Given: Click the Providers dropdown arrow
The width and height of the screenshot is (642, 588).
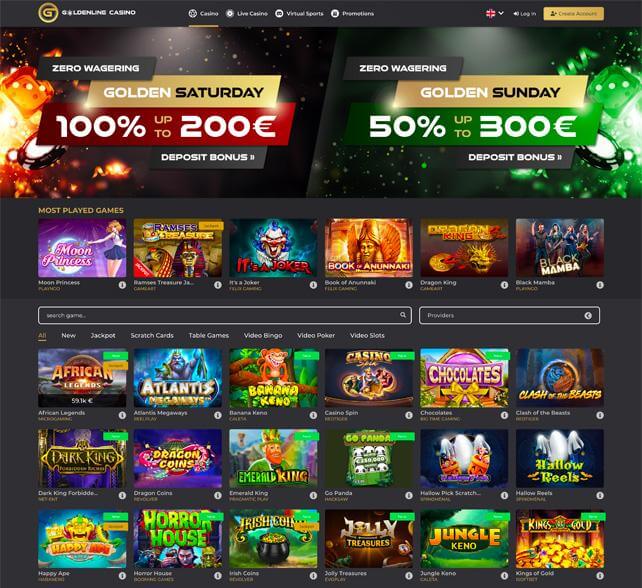Looking at the screenshot, I should (588, 315).
